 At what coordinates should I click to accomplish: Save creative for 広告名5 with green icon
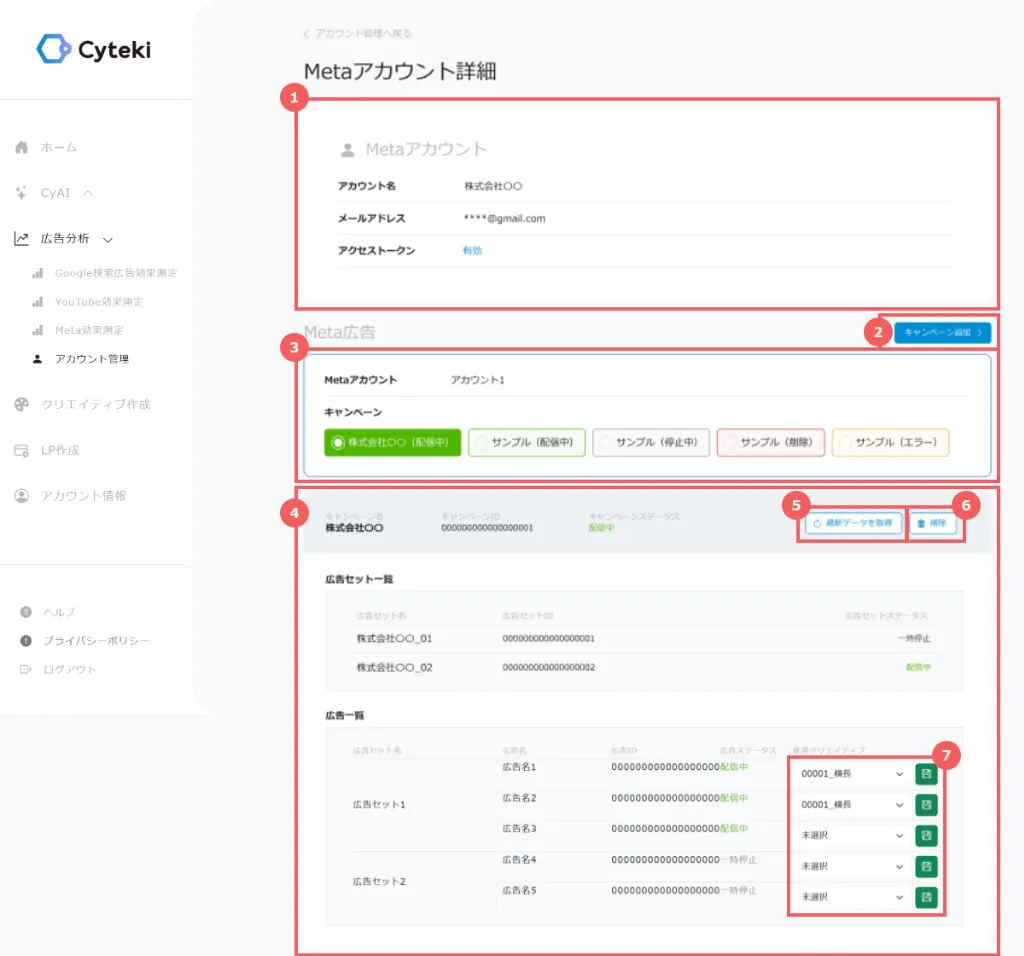pos(926,897)
